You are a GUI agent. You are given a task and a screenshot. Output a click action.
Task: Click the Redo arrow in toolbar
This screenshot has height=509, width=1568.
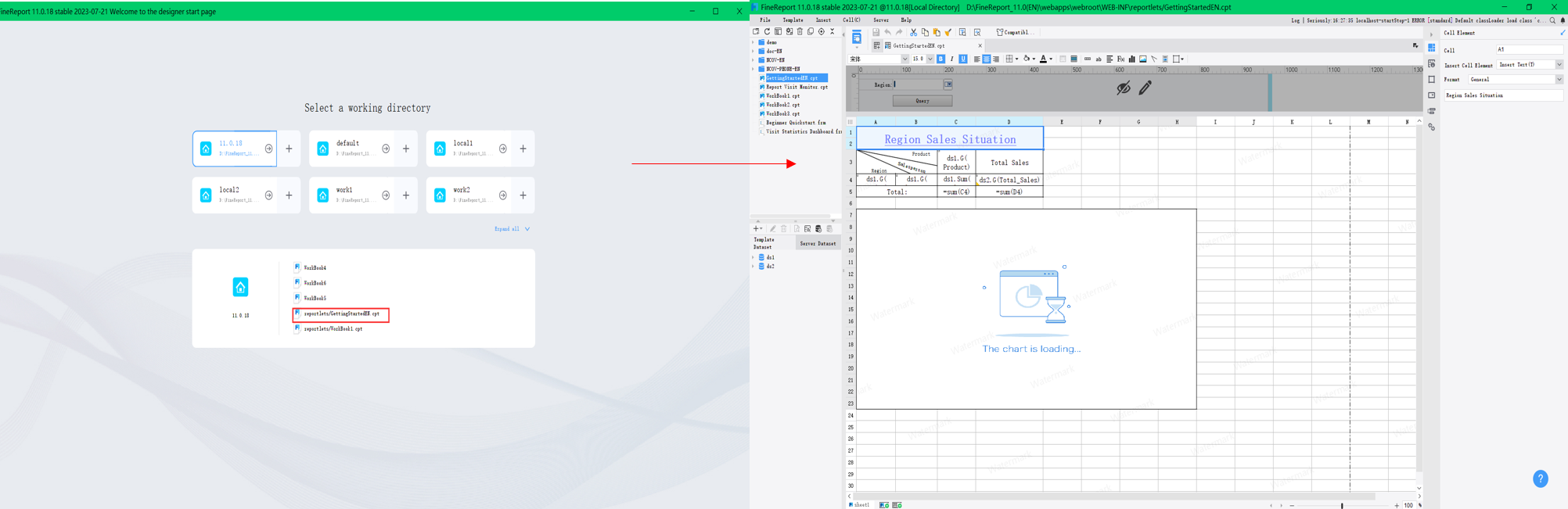coord(899,32)
